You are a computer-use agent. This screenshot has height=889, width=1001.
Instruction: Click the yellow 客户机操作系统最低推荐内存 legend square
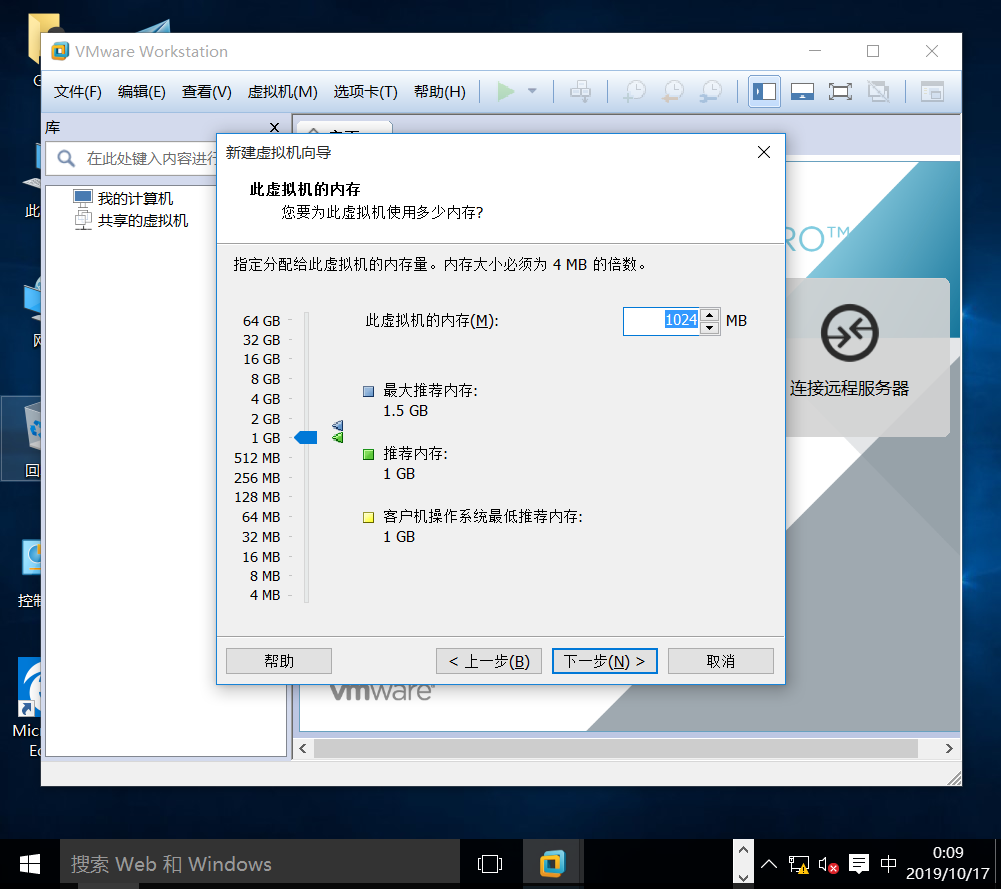(x=368, y=518)
